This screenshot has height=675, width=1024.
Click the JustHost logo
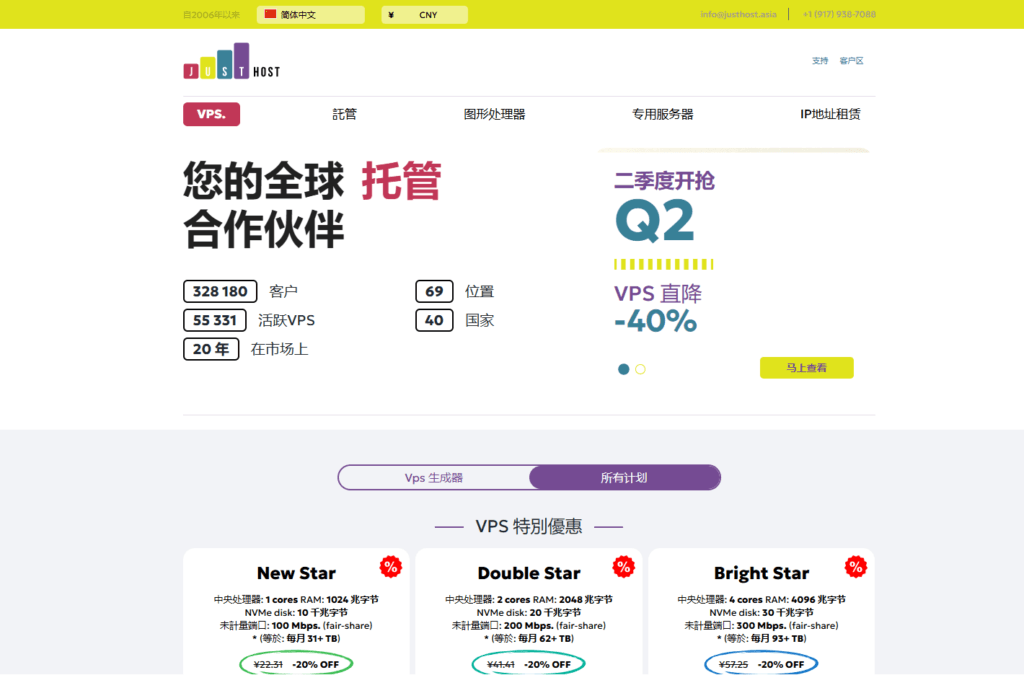click(231, 62)
